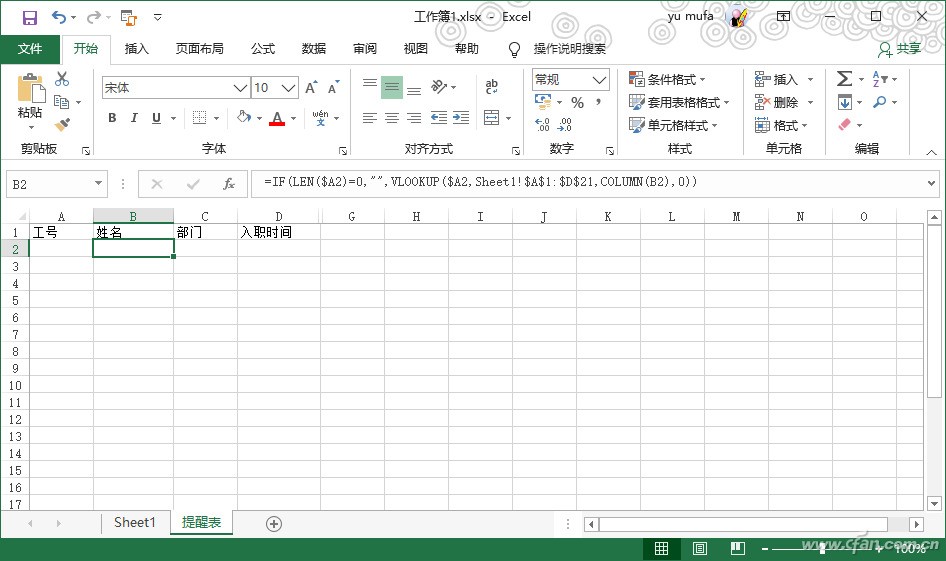
Task: Click the percent style icon
Action: coord(577,103)
